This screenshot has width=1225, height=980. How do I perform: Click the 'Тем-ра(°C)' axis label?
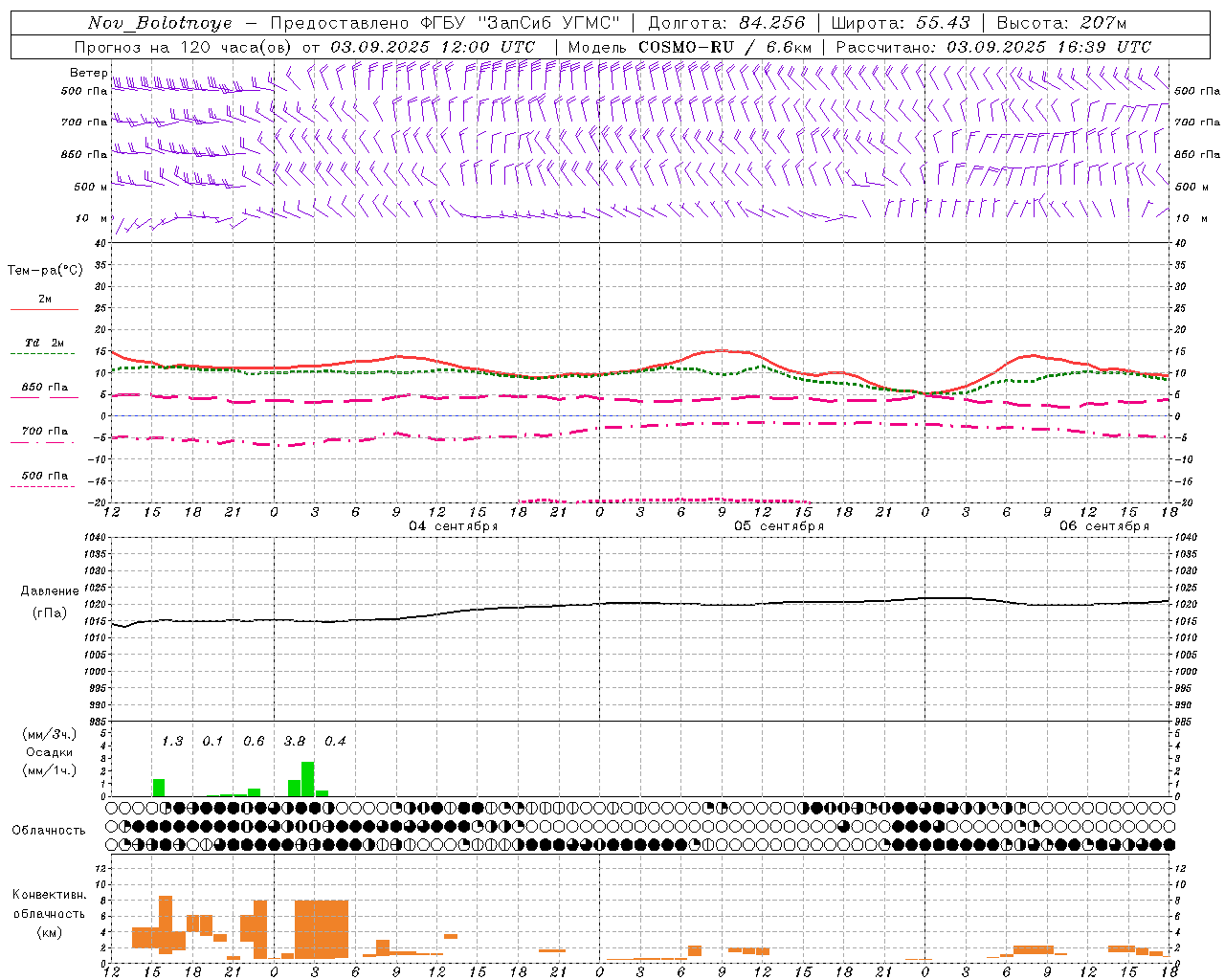coord(45,271)
